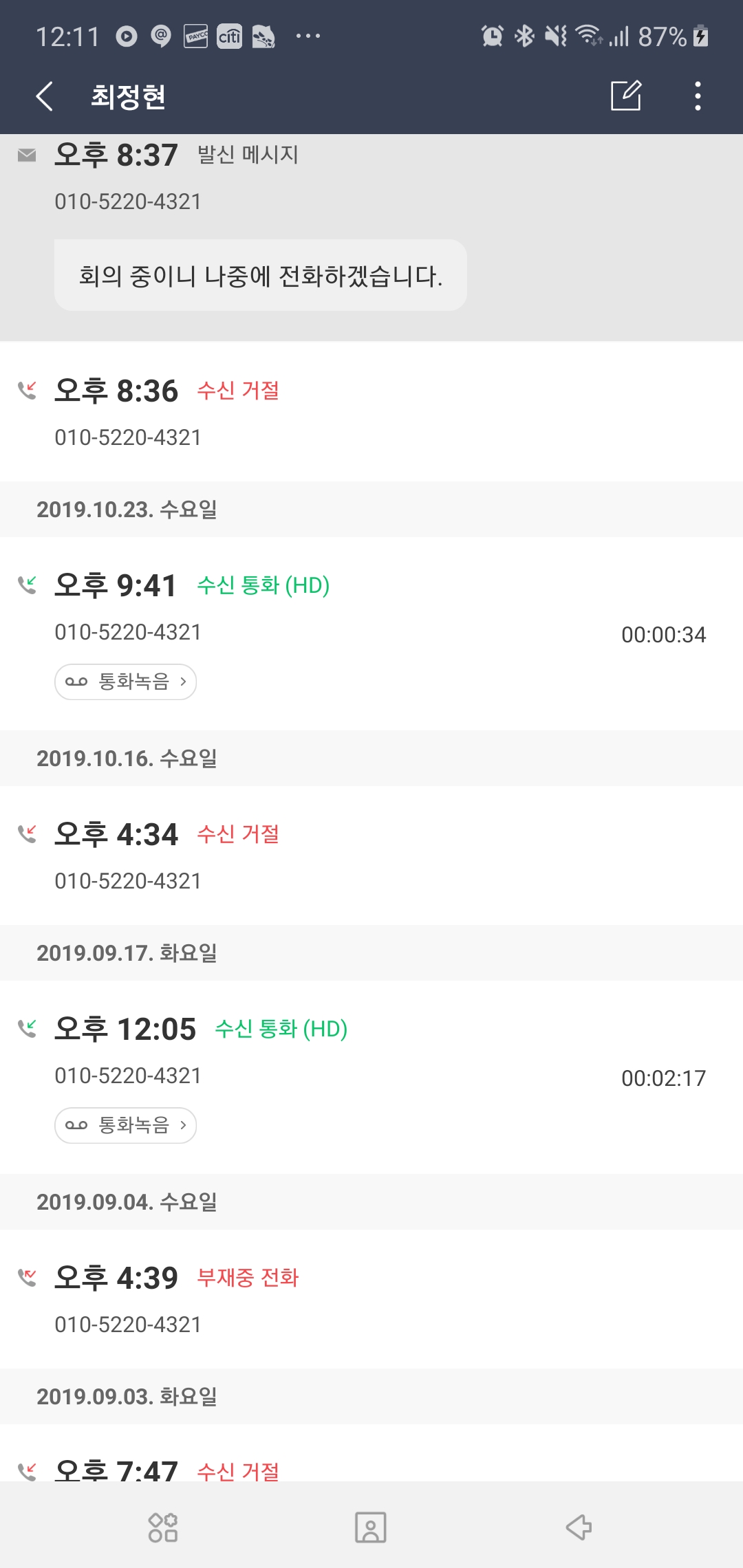This screenshot has height=1568, width=743.
Task: Open the apps grid icon in bottom bar
Action: point(163,1527)
